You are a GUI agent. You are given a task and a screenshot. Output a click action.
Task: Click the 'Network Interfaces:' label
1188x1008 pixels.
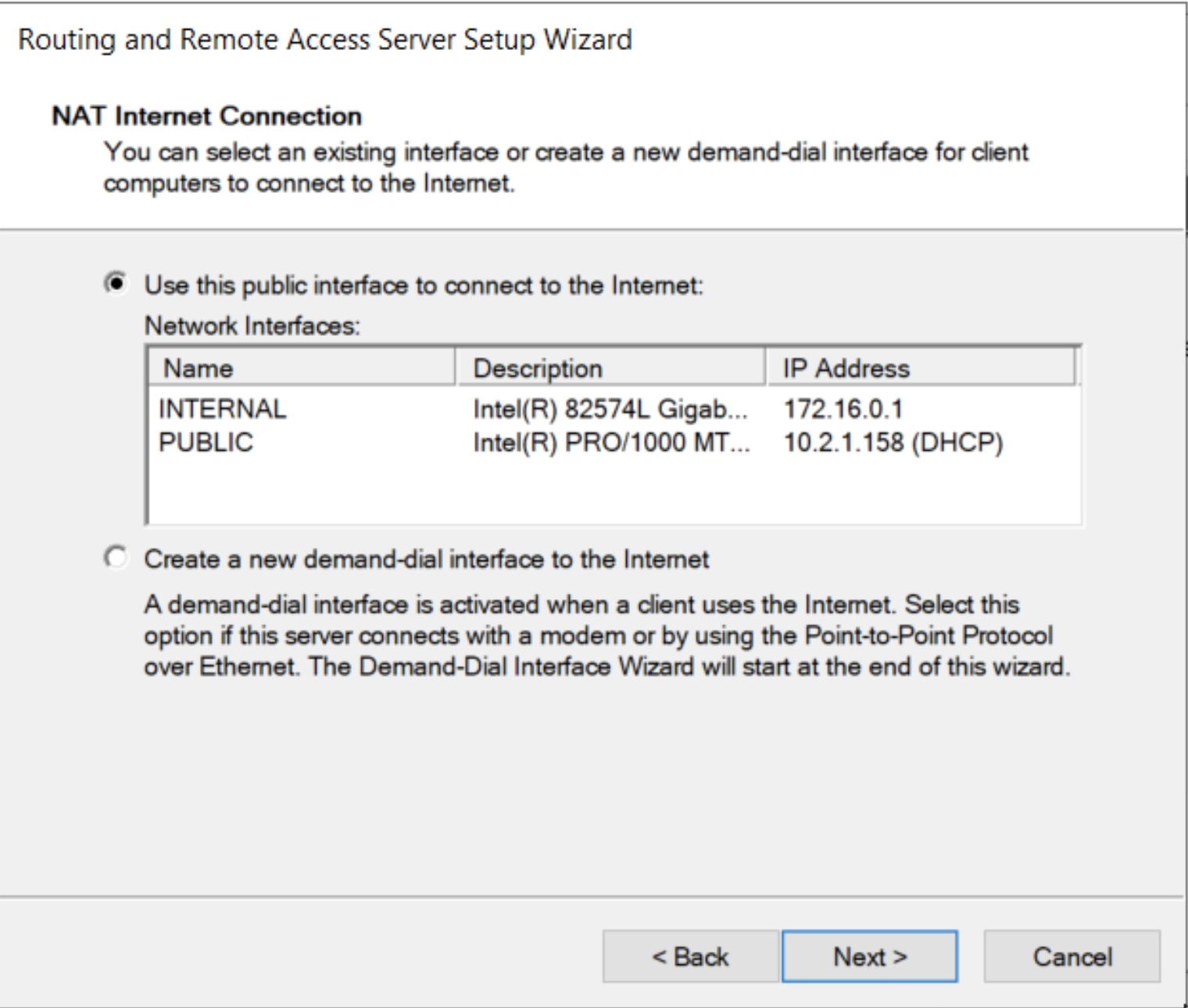(252, 326)
